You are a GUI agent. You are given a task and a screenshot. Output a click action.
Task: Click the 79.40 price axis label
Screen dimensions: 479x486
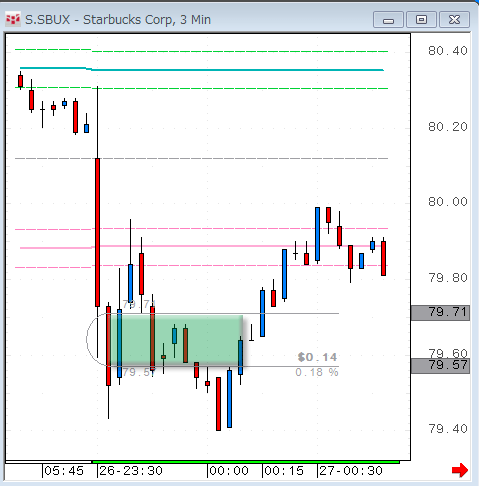448,429
